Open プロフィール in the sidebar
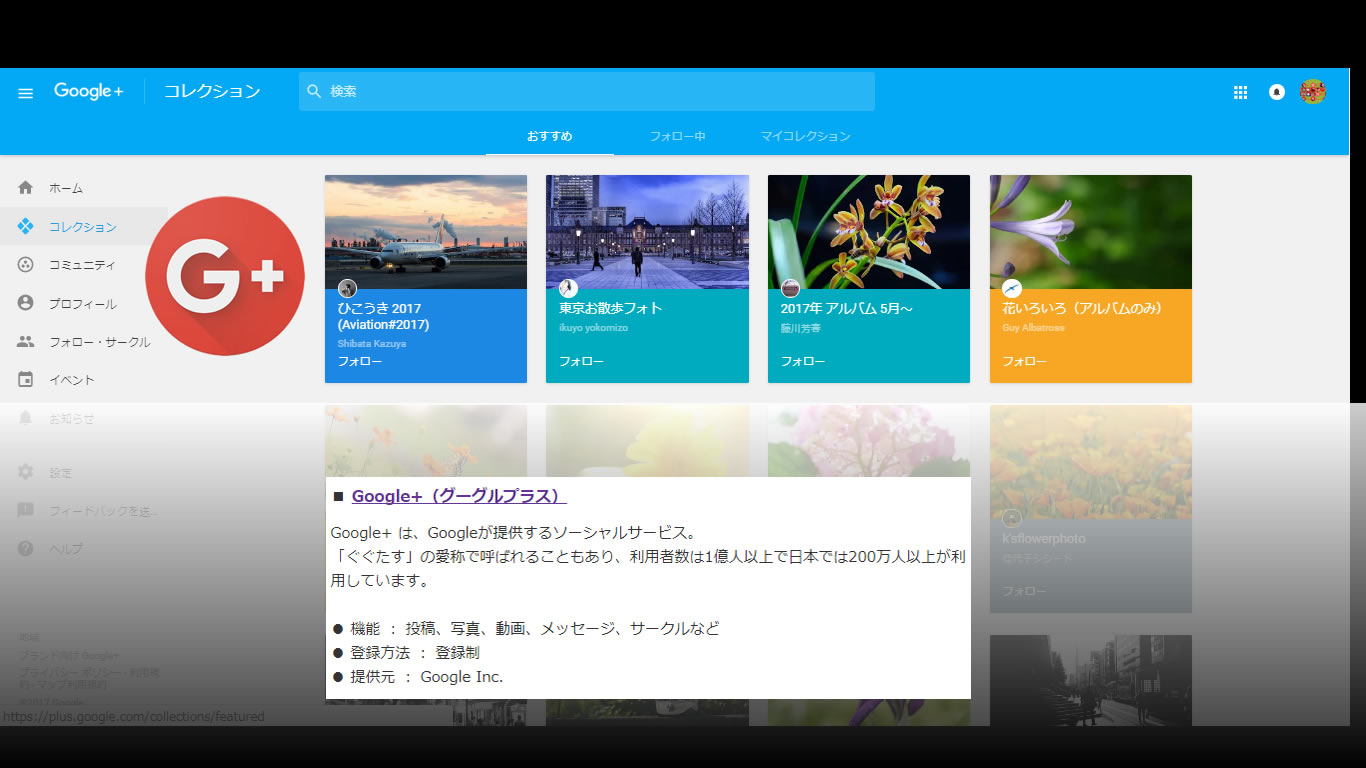Image resolution: width=1366 pixels, height=768 pixels. click(84, 304)
